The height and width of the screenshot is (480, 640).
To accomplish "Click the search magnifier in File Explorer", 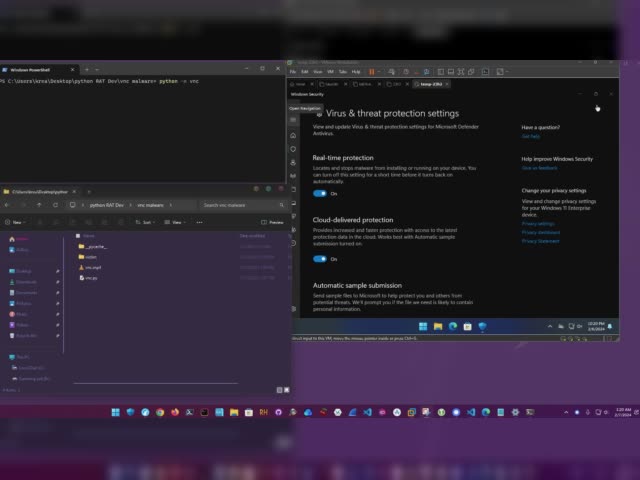I will [282, 205].
